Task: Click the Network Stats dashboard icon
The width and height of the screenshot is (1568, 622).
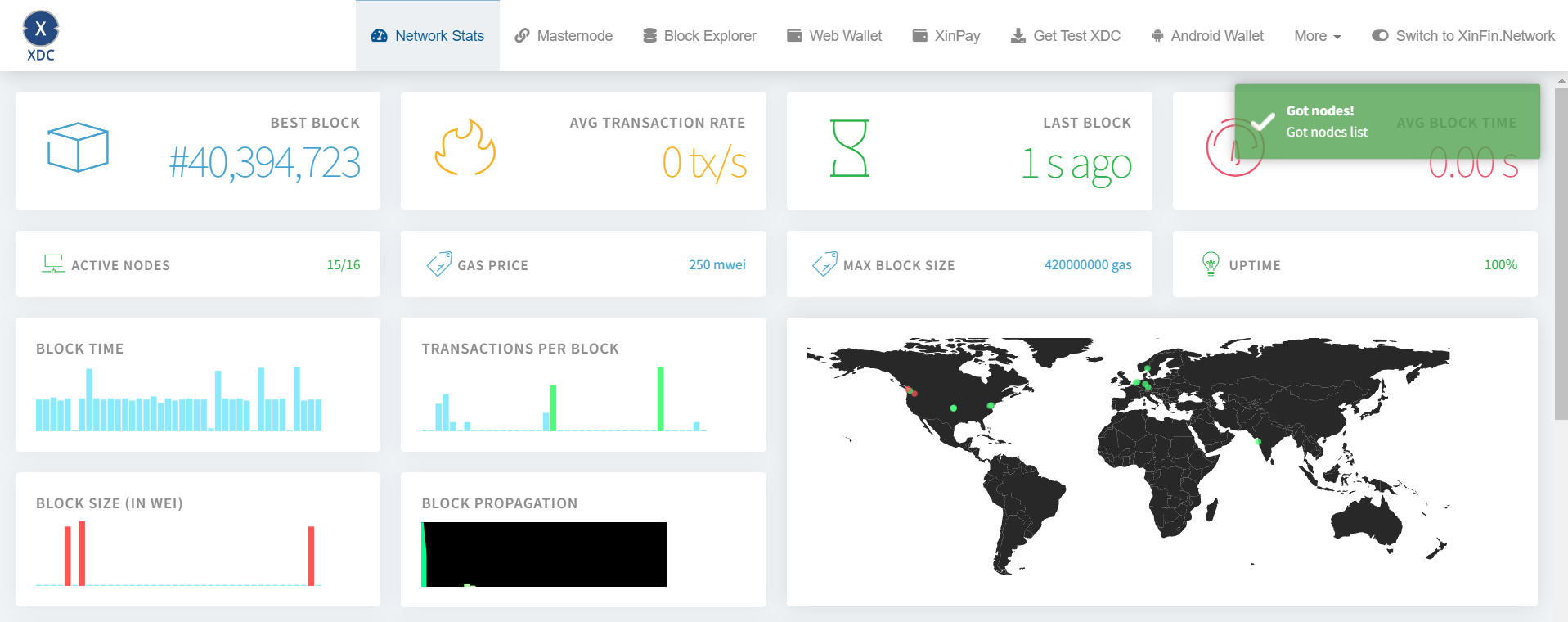Action: [379, 36]
